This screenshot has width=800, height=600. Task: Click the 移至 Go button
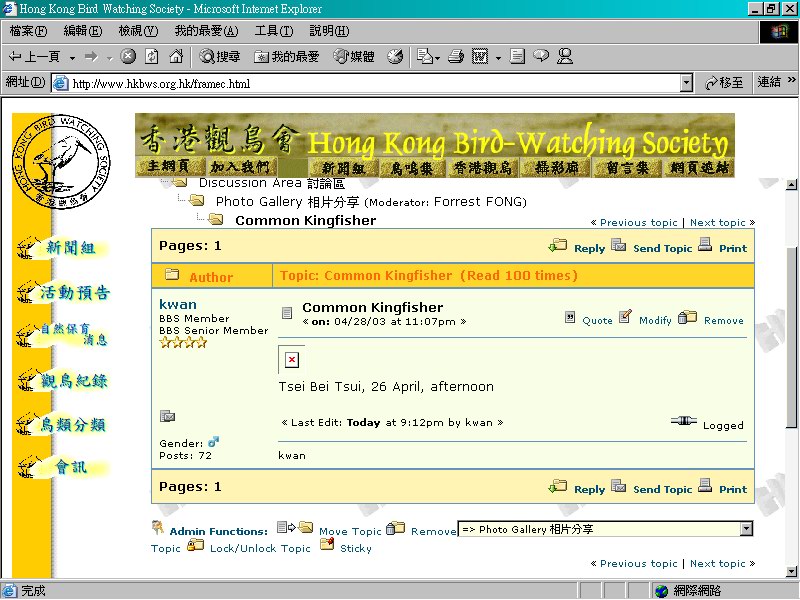pyautogui.click(x=723, y=83)
